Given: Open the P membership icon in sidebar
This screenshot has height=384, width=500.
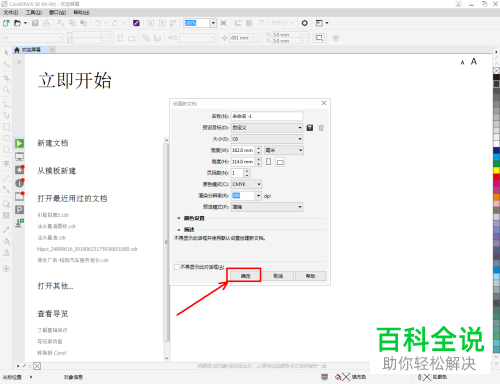Looking at the screenshot, I should pos(19,210).
